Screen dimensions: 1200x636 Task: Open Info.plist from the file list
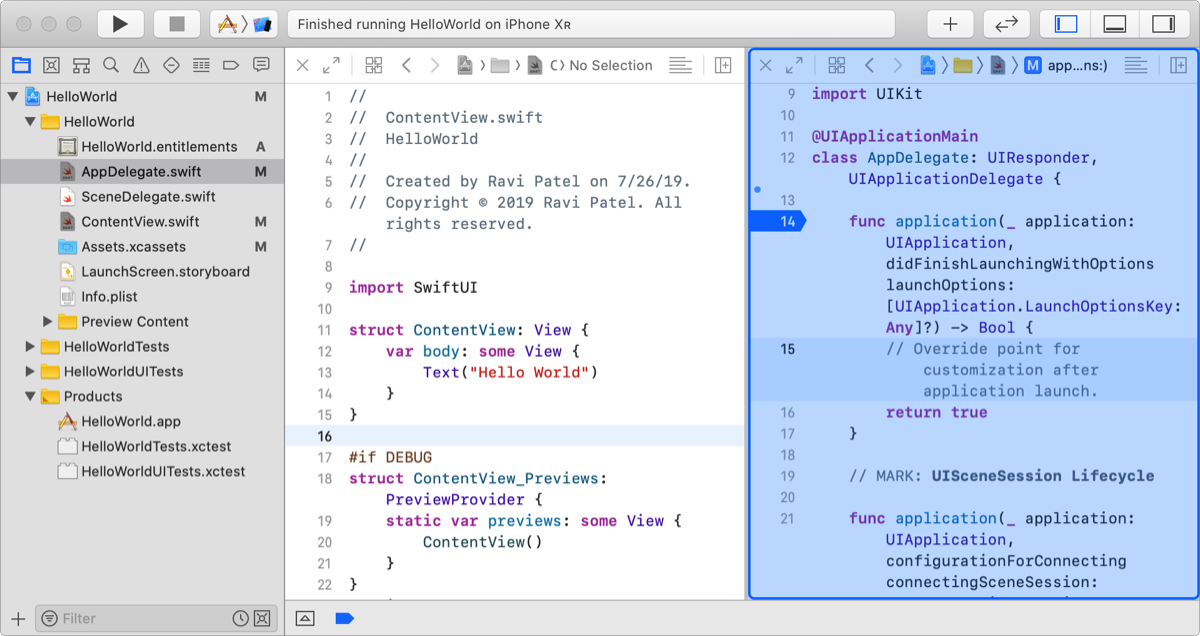(109, 296)
